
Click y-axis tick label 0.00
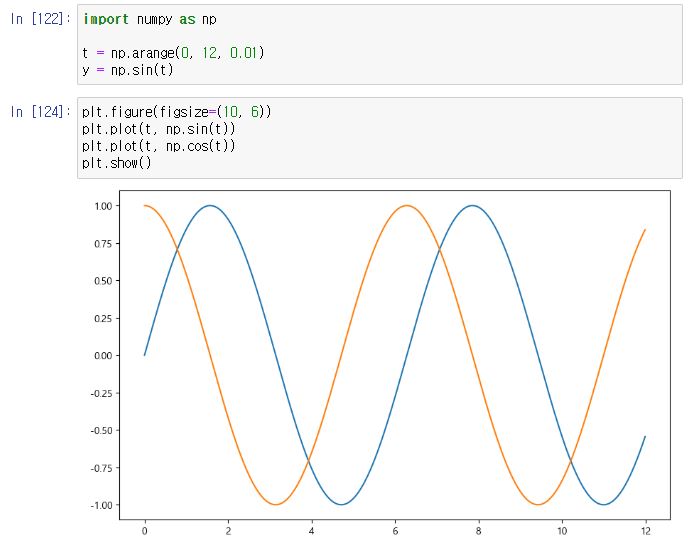[103, 355]
